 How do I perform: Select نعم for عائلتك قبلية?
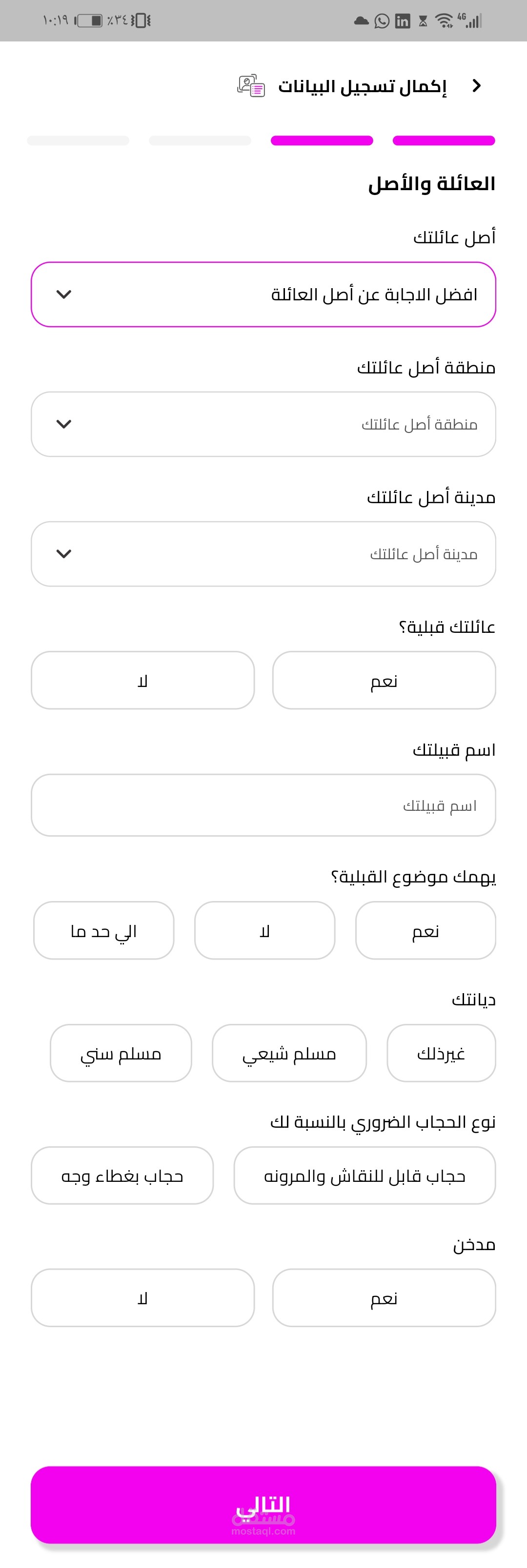pos(384,681)
